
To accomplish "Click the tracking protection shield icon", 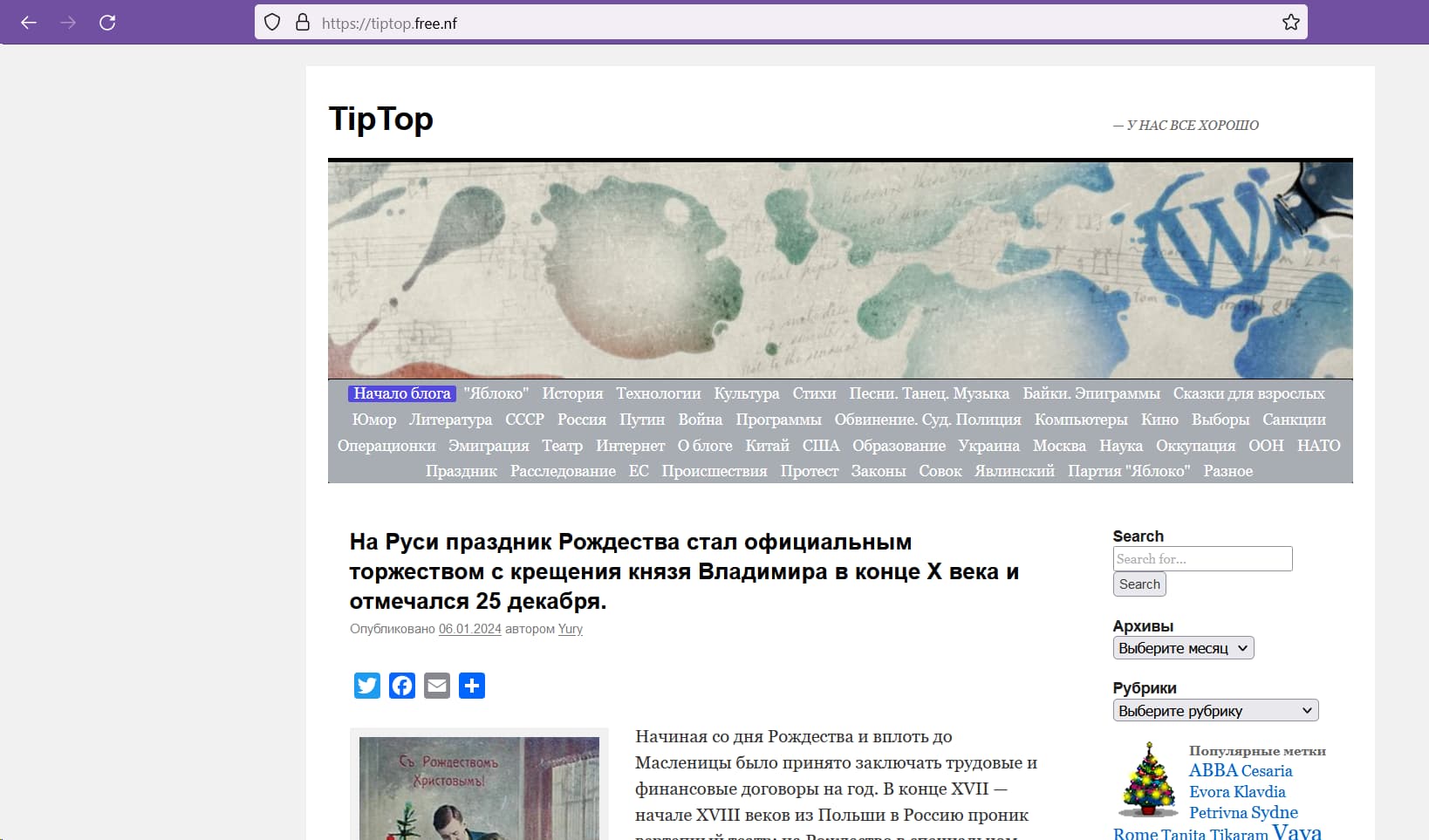I will coord(272,23).
